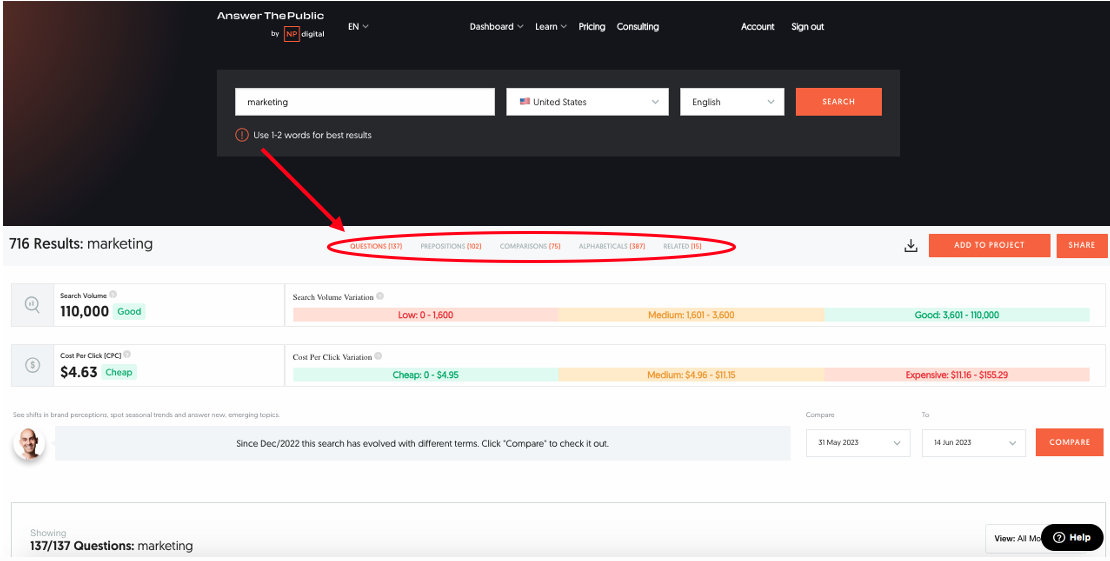This screenshot has width=1110, height=561.
Task: Click the info icon beside Search Volume Variation
Action: click(x=380, y=296)
